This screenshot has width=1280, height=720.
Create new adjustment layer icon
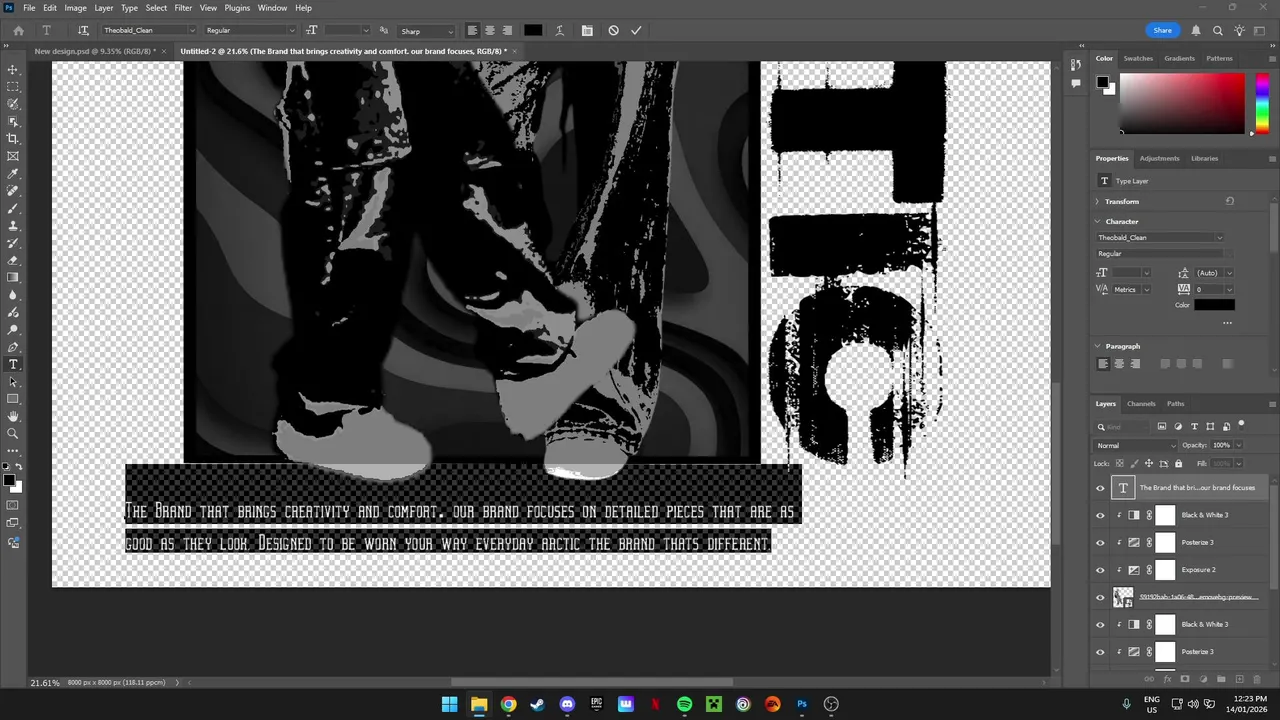1203,679
